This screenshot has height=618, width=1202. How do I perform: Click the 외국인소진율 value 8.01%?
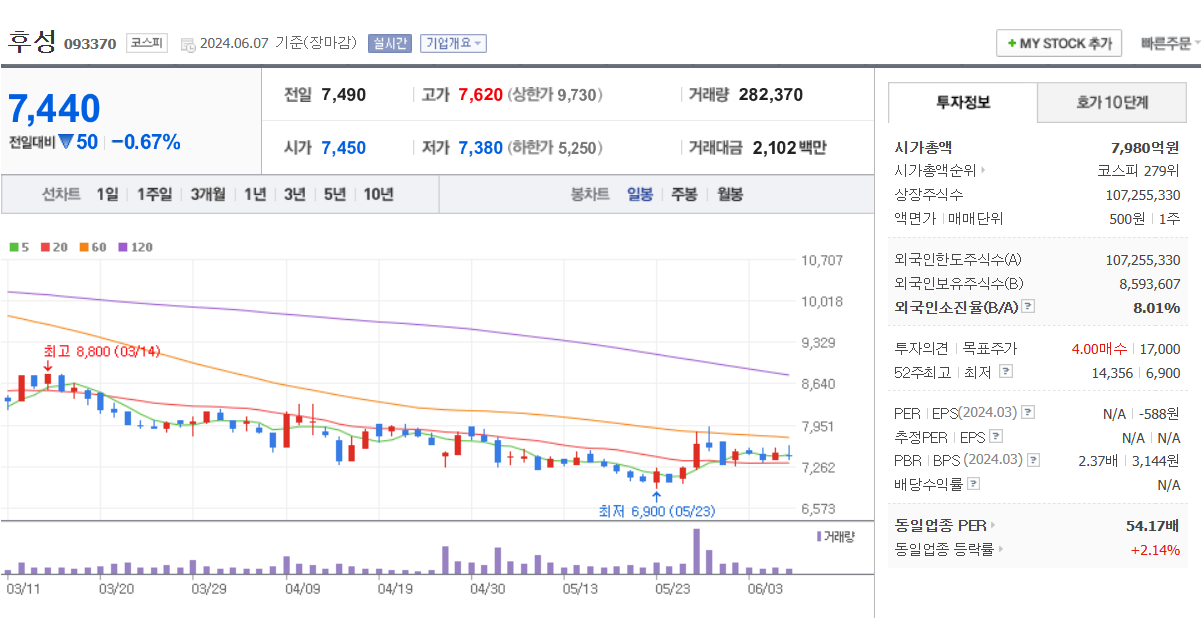coord(1157,307)
